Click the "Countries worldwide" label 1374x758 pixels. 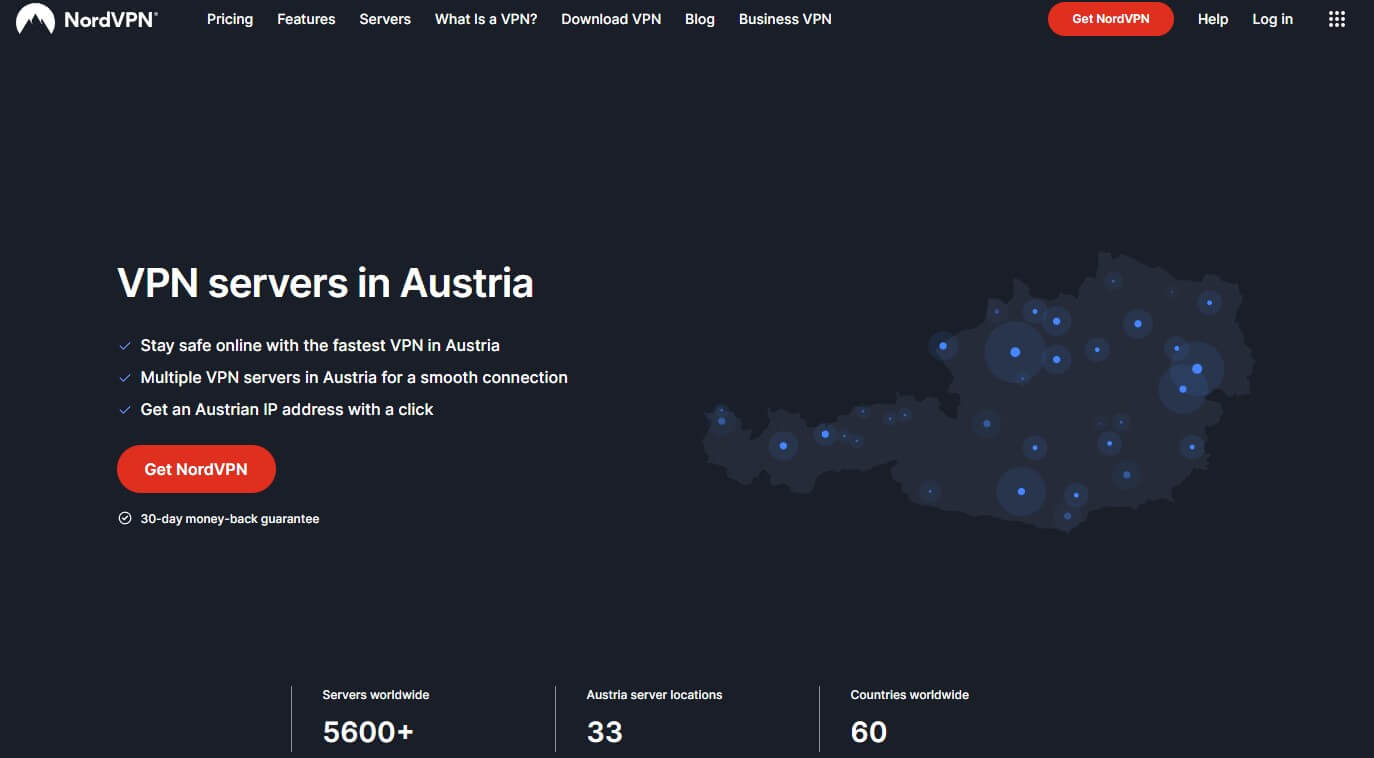point(909,694)
